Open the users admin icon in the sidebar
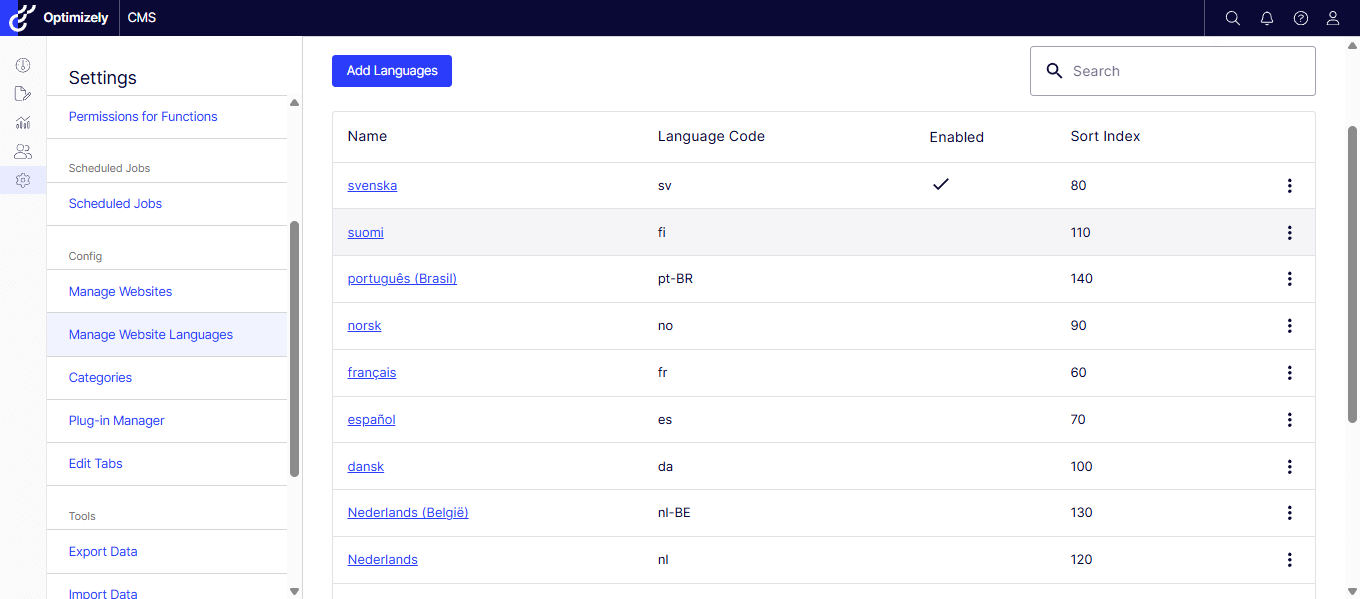1360x599 pixels. click(x=22, y=151)
